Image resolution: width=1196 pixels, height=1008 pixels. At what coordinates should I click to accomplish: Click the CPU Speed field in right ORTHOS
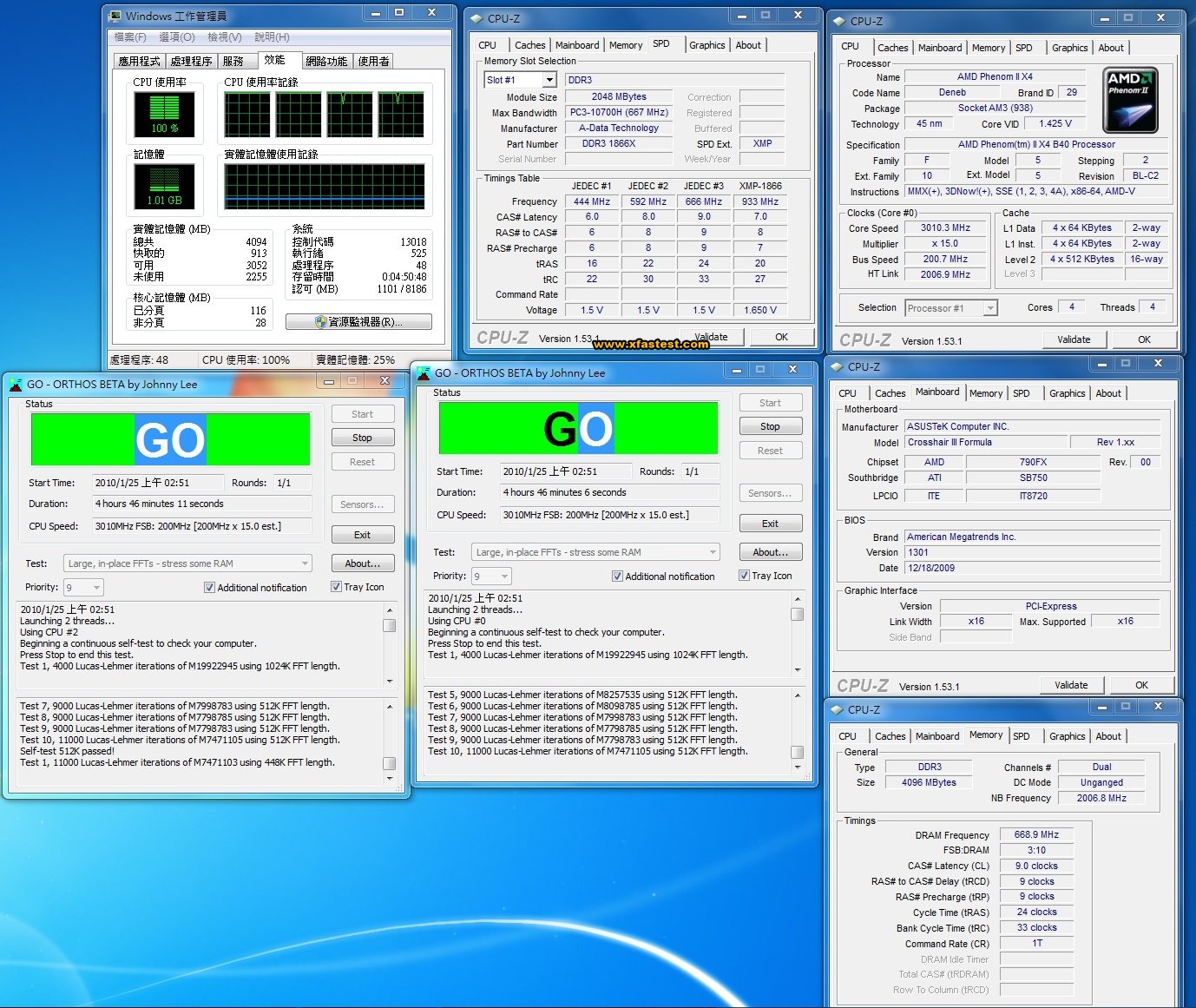pyautogui.click(x=609, y=515)
